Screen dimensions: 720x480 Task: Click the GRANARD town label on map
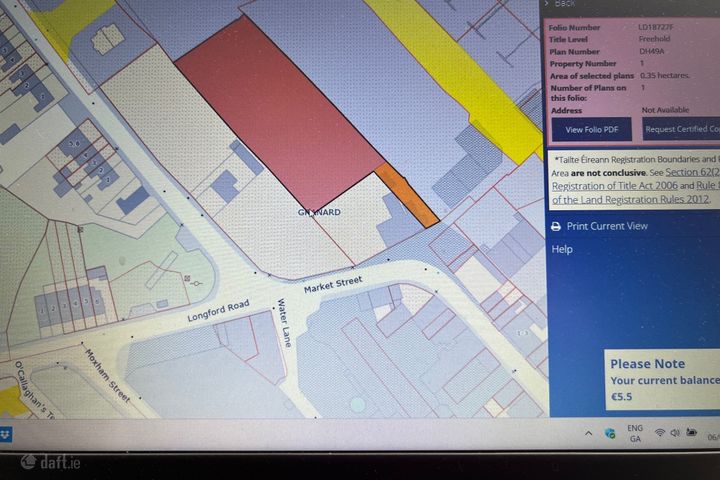point(319,212)
